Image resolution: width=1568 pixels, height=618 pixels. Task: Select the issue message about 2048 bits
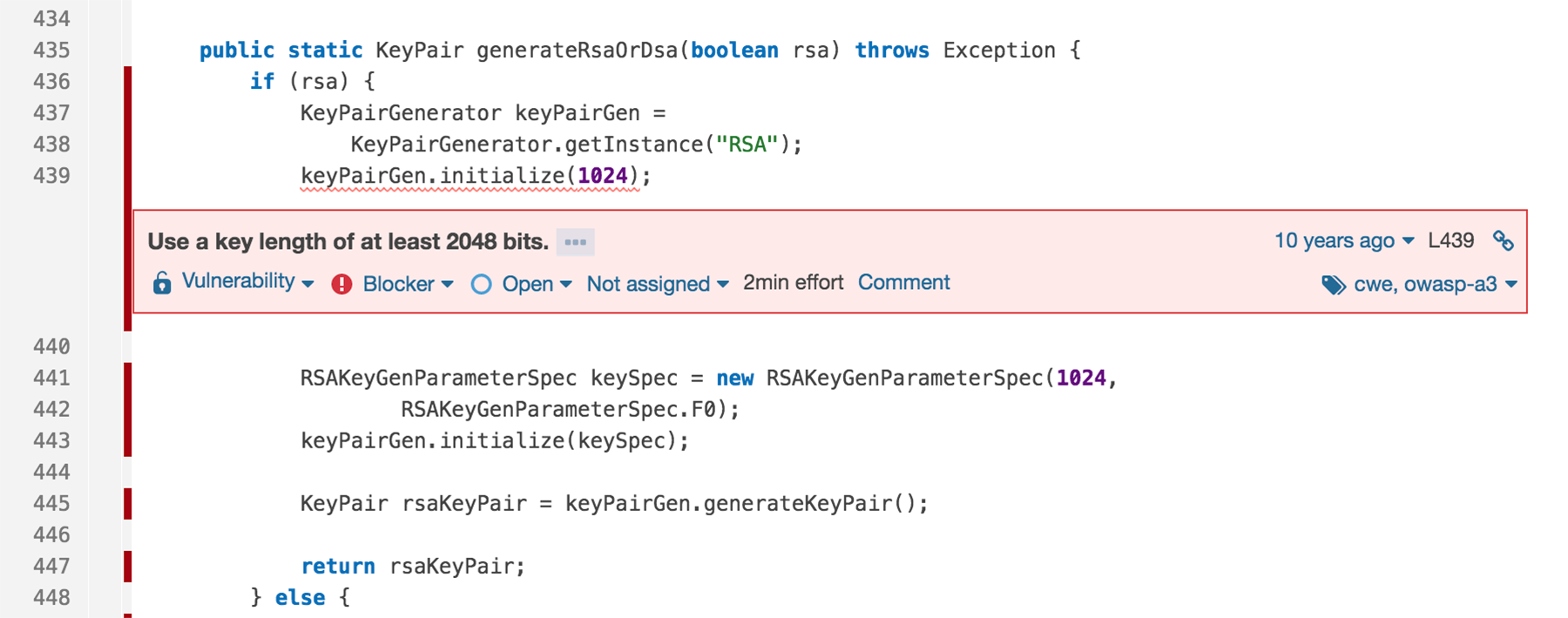348,241
